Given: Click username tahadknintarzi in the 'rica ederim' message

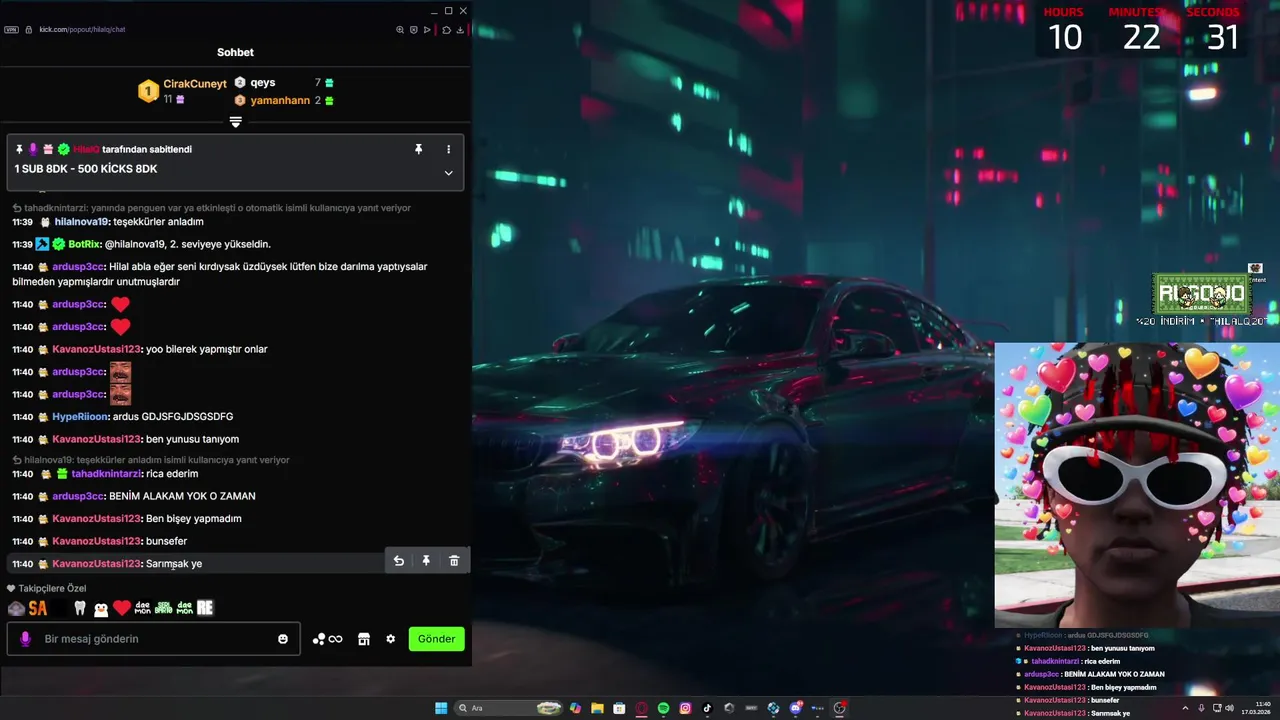Looking at the screenshot, I should click(x=106, y=474).
